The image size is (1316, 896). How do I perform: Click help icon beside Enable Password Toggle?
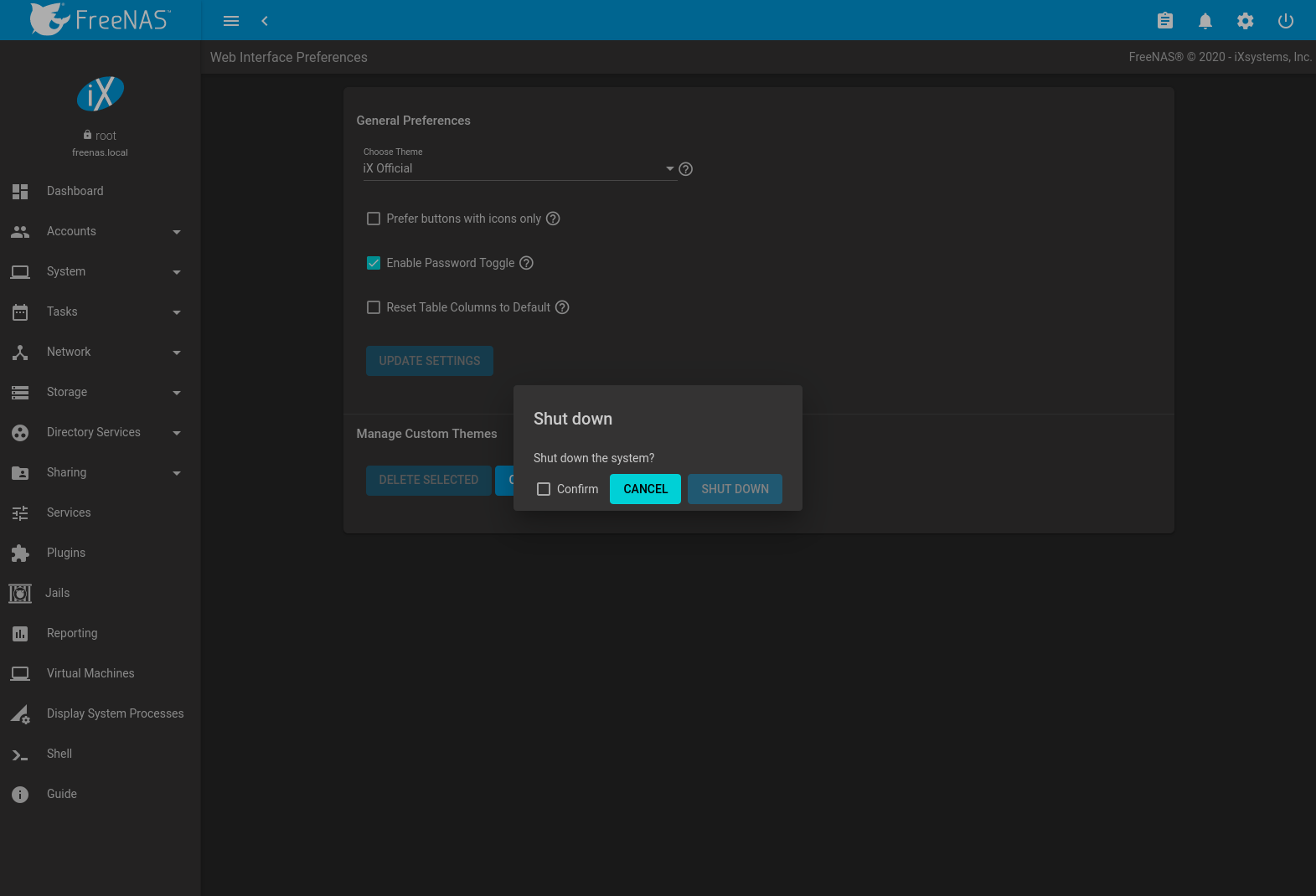click(526, 263)
